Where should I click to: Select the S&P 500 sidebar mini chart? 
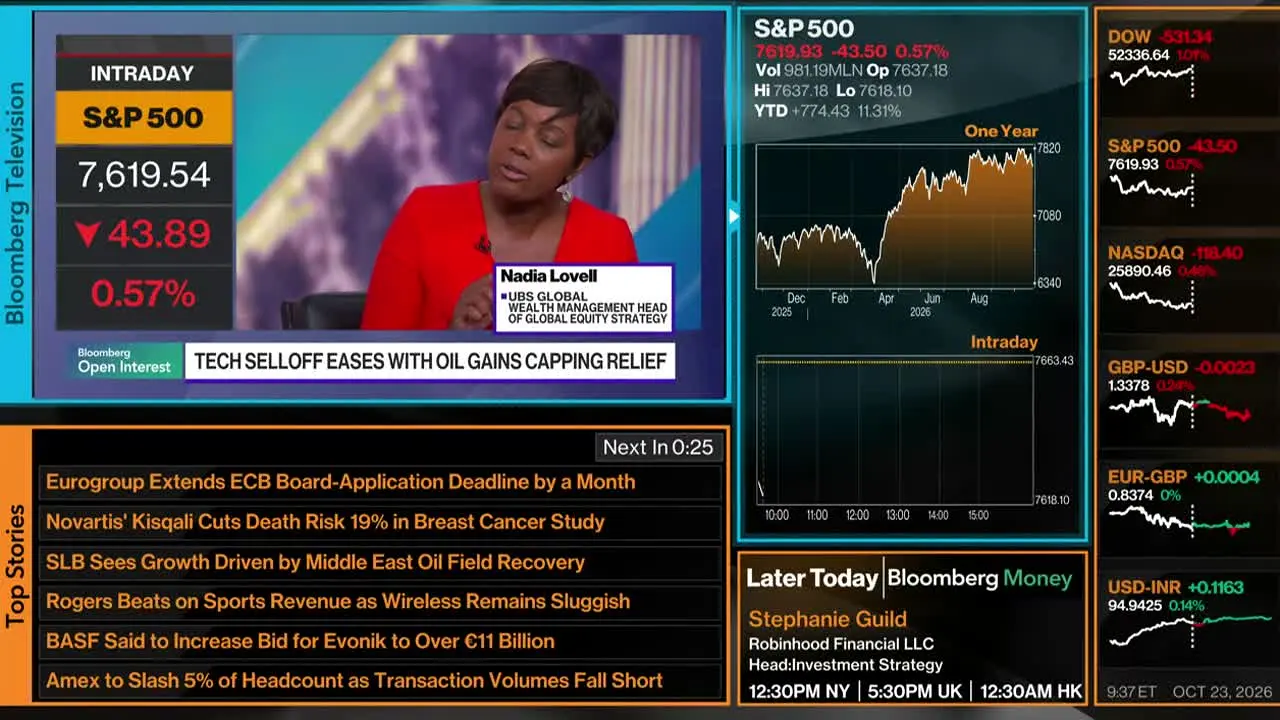[x=1152, y=187]
